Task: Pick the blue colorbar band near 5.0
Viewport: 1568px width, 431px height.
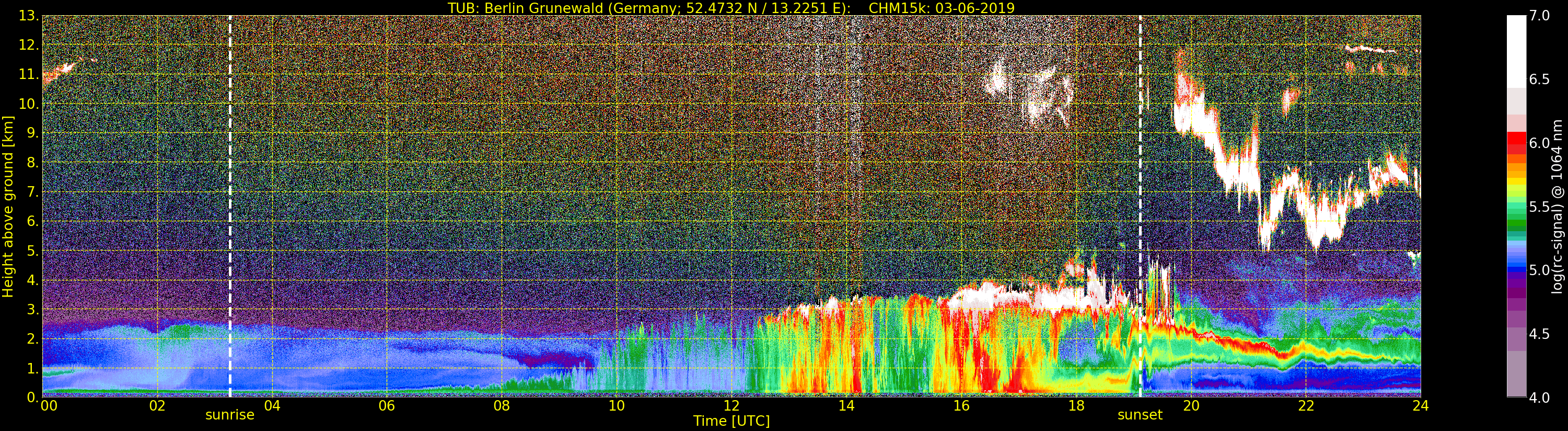Action: tap(1516, 268)
